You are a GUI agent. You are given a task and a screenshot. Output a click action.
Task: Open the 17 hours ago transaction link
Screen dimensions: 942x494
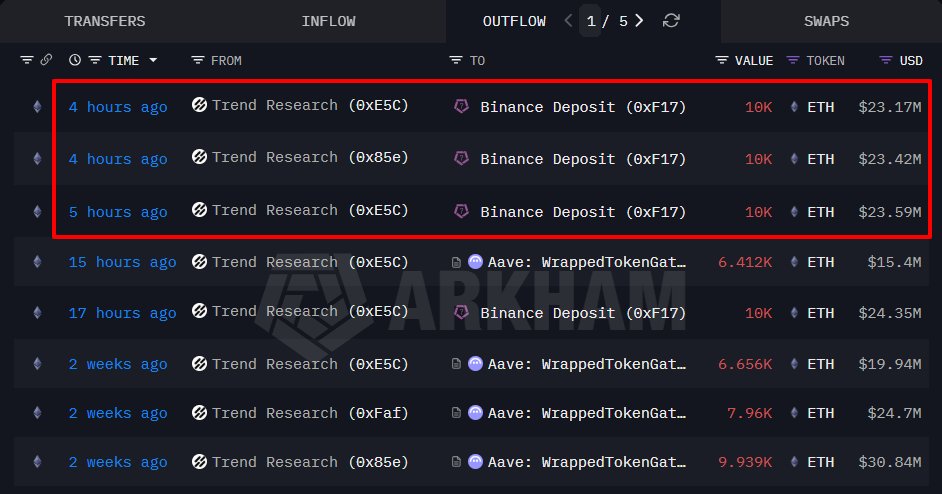[x=123, y=313]
